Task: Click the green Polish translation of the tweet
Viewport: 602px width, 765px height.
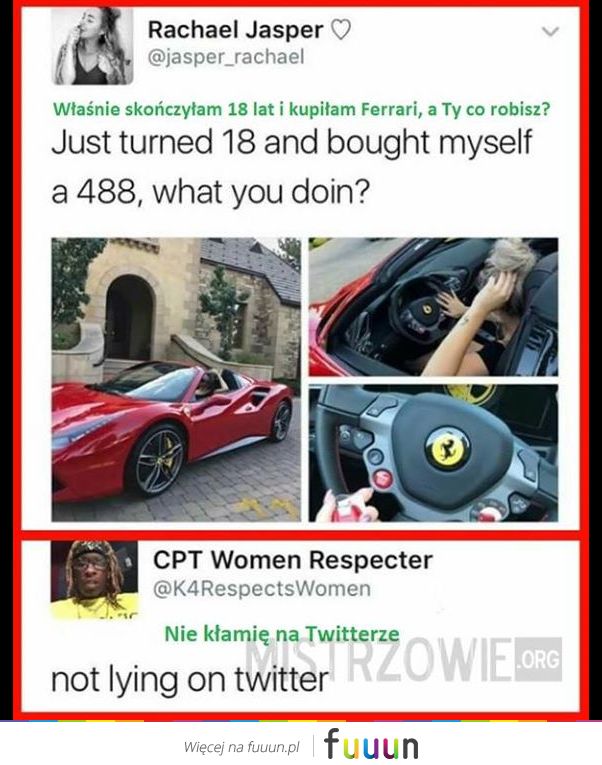Action: click(301, 109)
